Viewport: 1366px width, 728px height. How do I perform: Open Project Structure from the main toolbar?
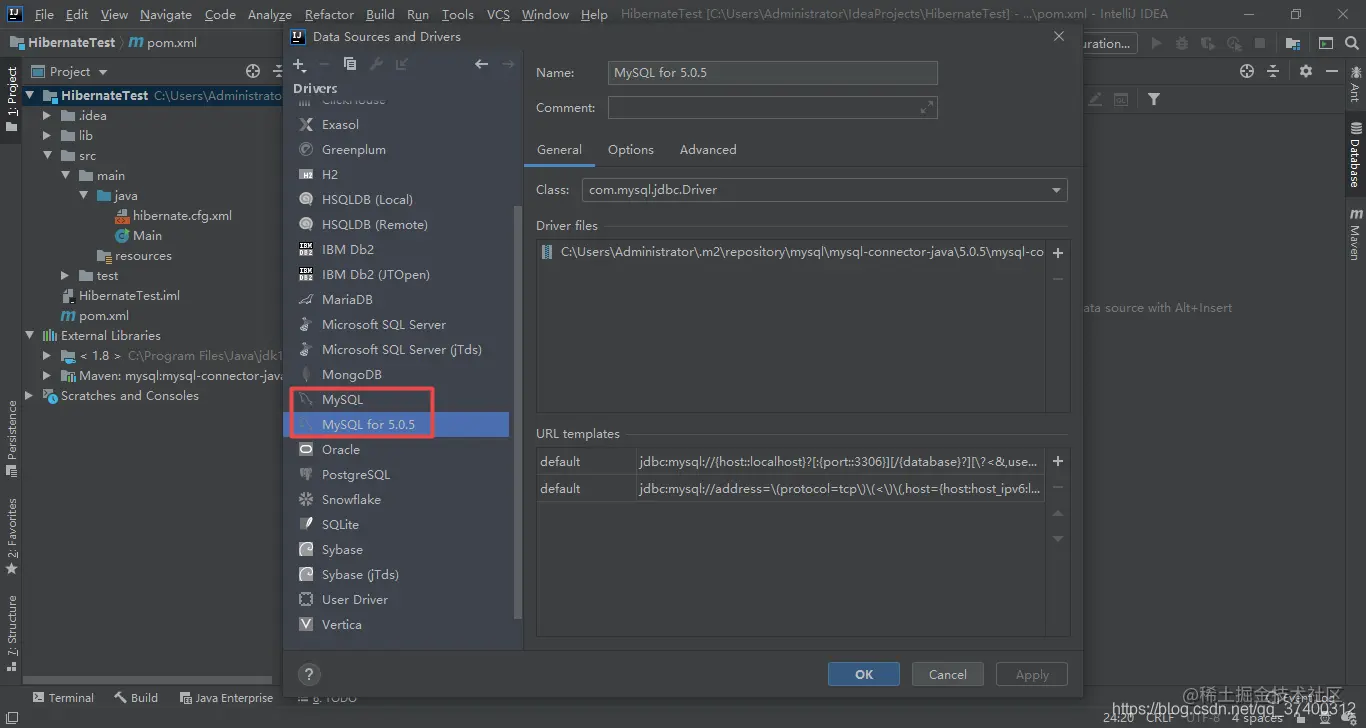click(1293, 43)
